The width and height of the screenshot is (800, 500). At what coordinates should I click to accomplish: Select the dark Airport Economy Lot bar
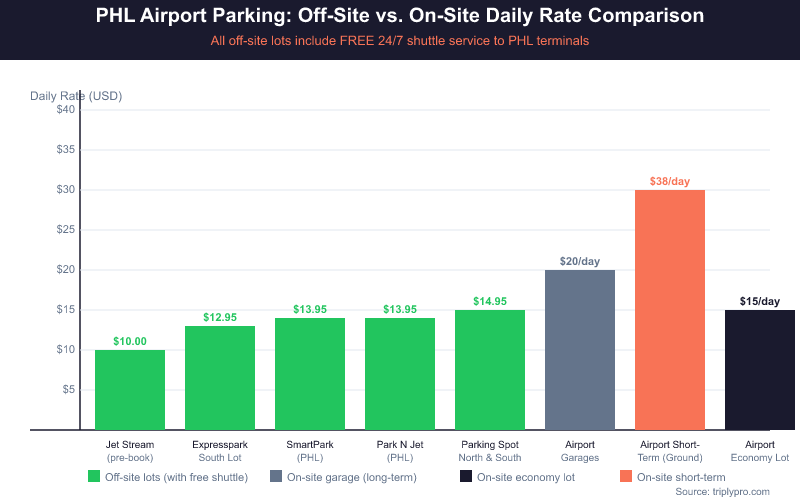coord(760,370)
